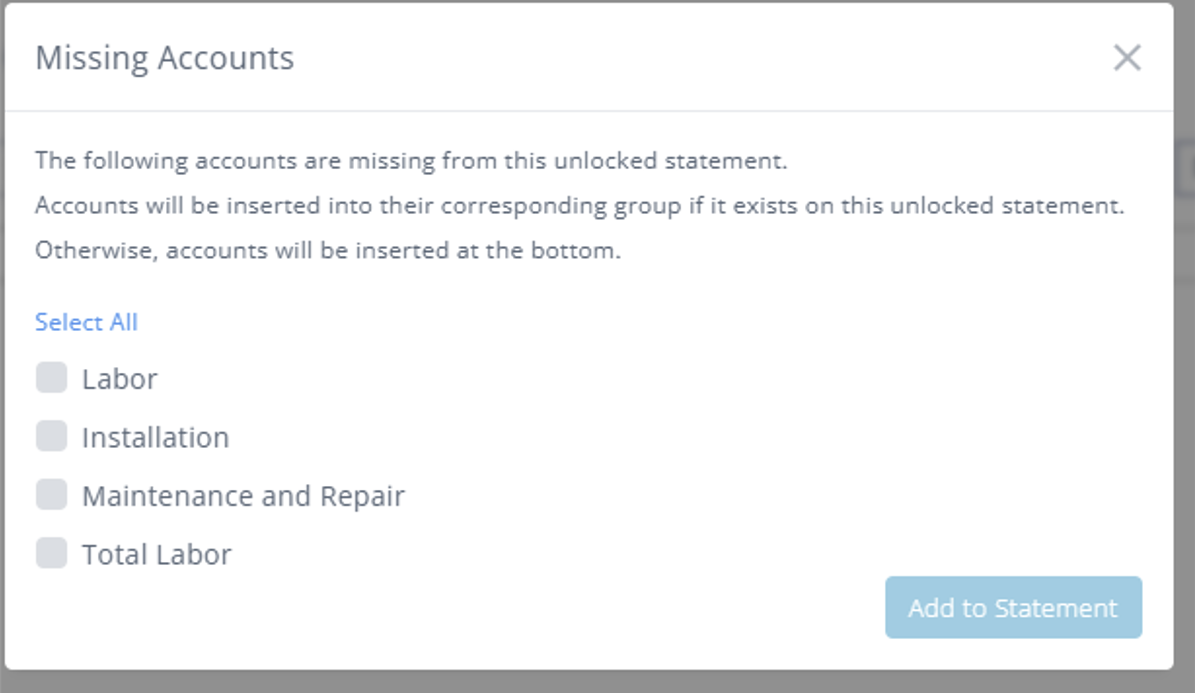The image size is (1195, 693).
Task: Click the Installation account label text
Action: click(x=155, y=437)
